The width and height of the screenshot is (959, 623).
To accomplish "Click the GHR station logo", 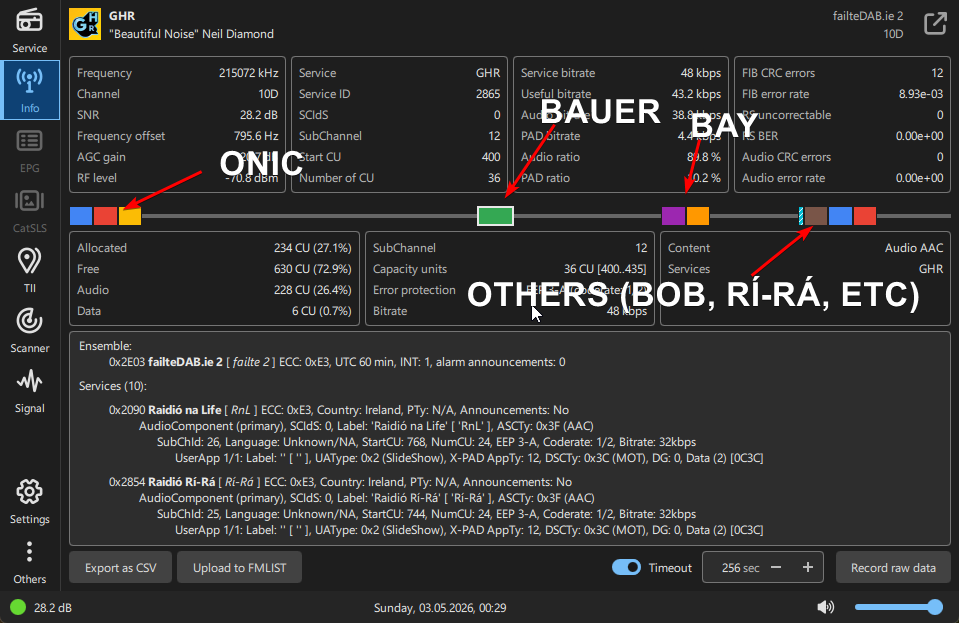I will coord(85,24).
